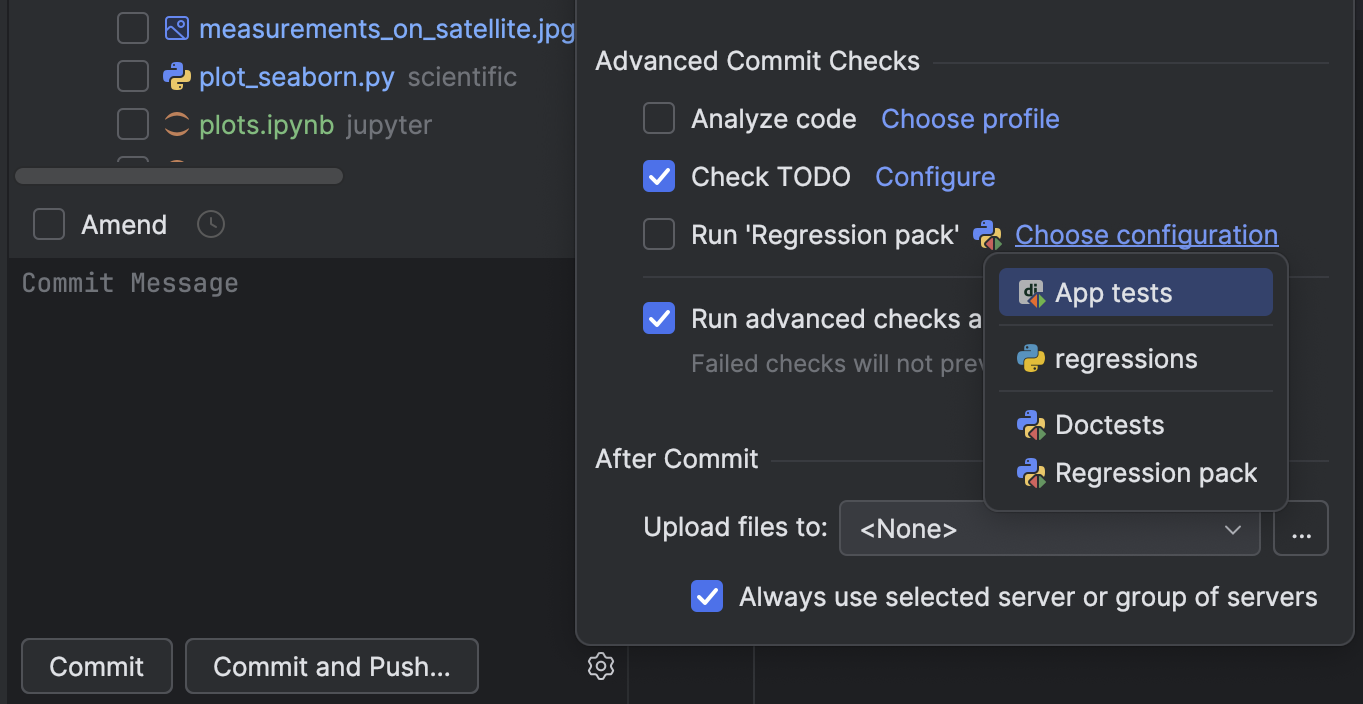This screenshot has height=704, width=1363.
Task: Select Doctests from the configuration list
Action: click(1109, 425)
